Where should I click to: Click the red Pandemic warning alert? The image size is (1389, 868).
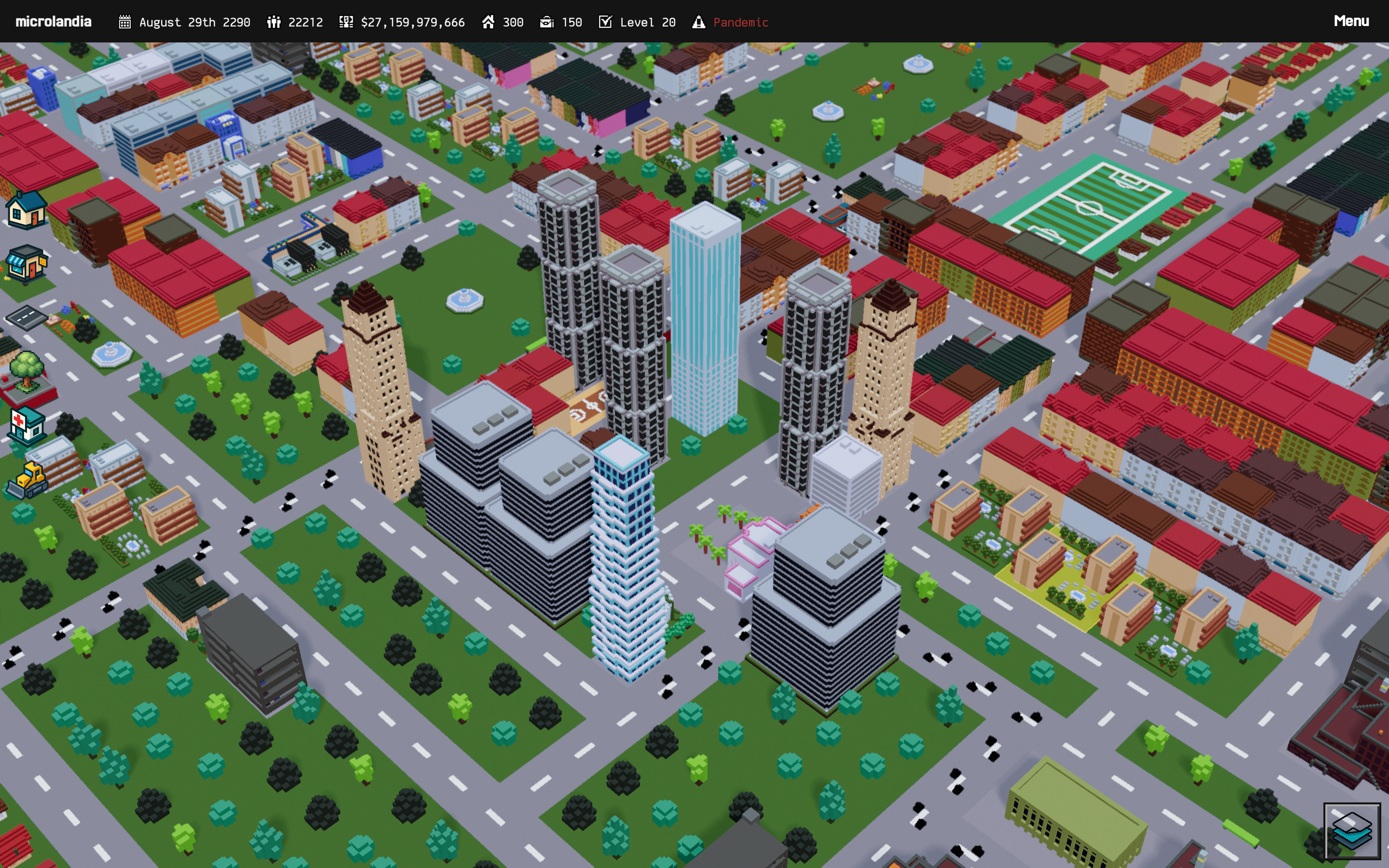(x=740, y=22)
